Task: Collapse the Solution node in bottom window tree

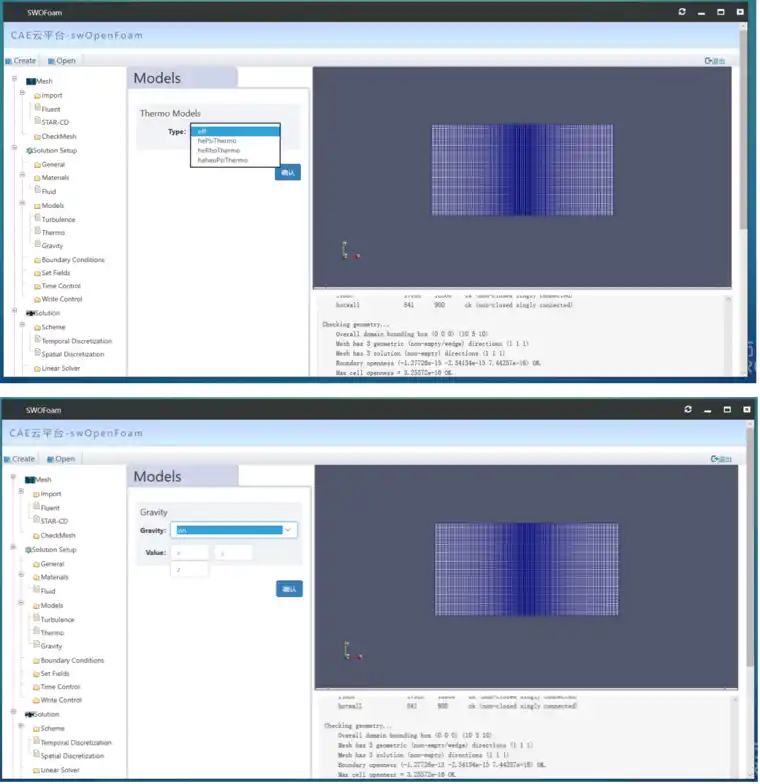Action: pyautogui.click(x=14, y=712)
